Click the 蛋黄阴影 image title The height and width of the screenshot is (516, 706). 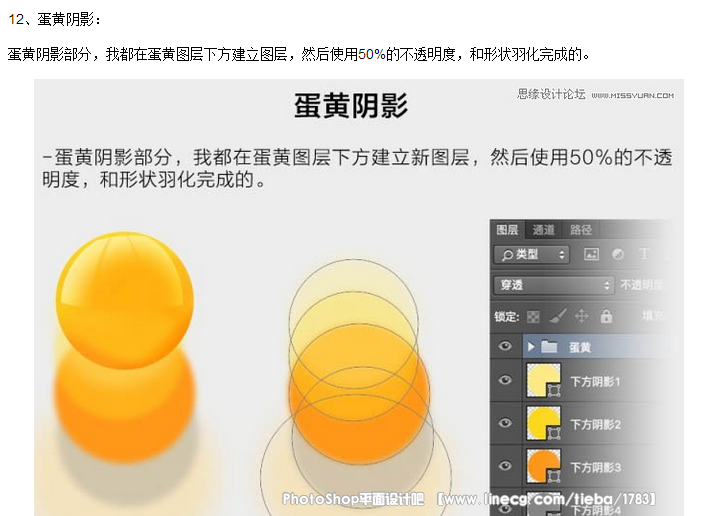(351, 106)
